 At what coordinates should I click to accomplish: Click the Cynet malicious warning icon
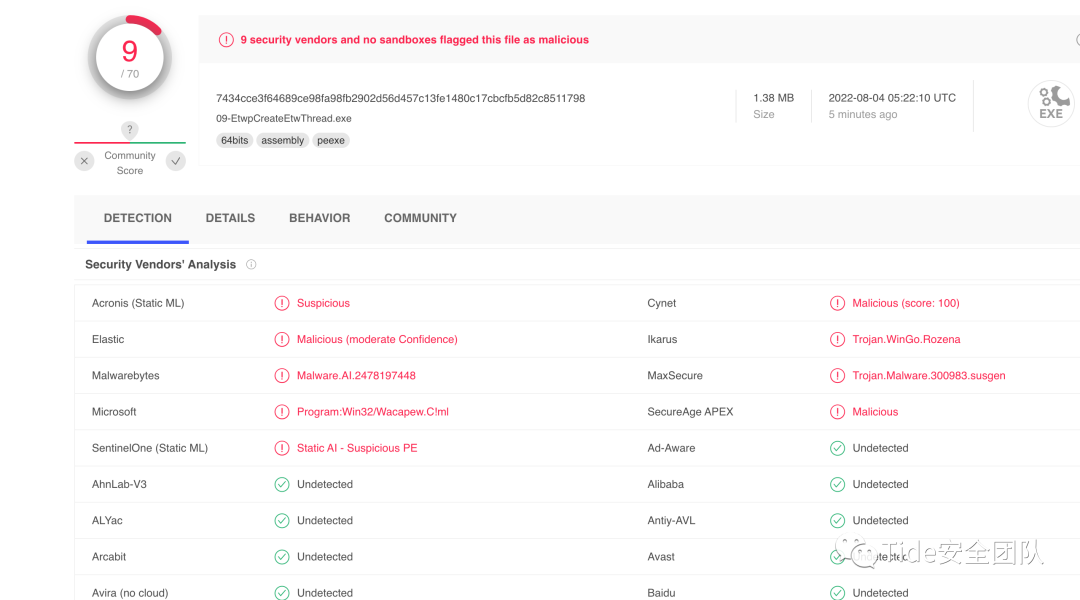click(837, 303)
